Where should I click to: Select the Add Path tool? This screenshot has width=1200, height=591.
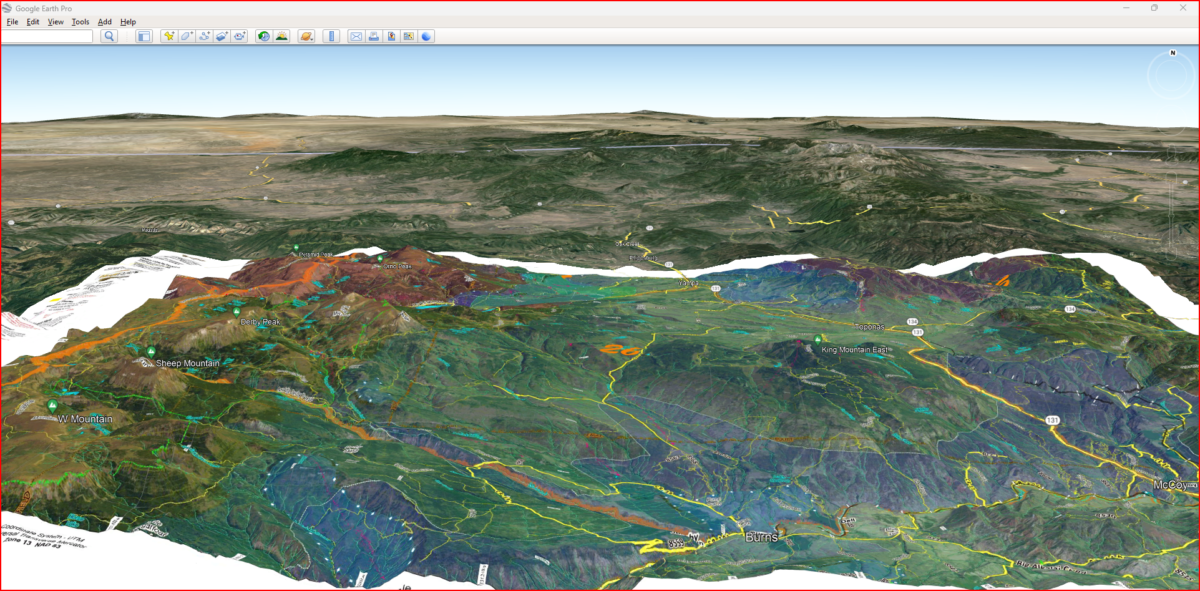204,36
